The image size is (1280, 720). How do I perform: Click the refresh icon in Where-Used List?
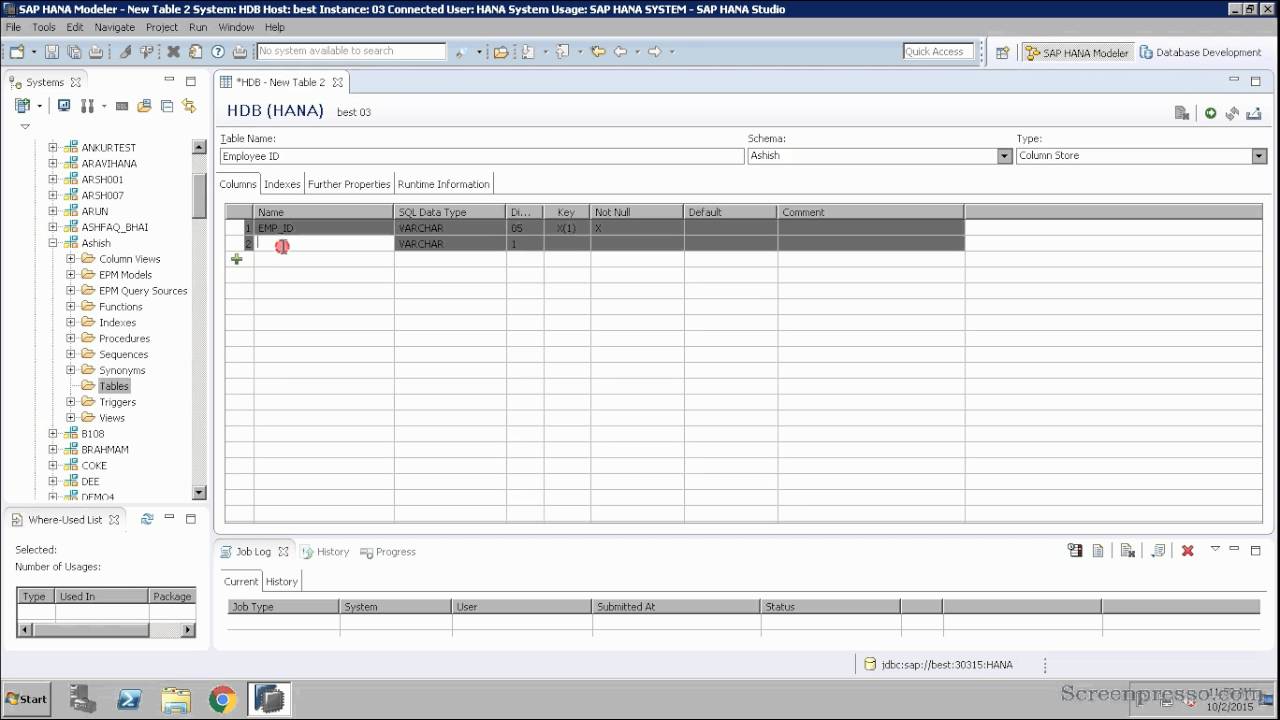click(x=147, y=519)
